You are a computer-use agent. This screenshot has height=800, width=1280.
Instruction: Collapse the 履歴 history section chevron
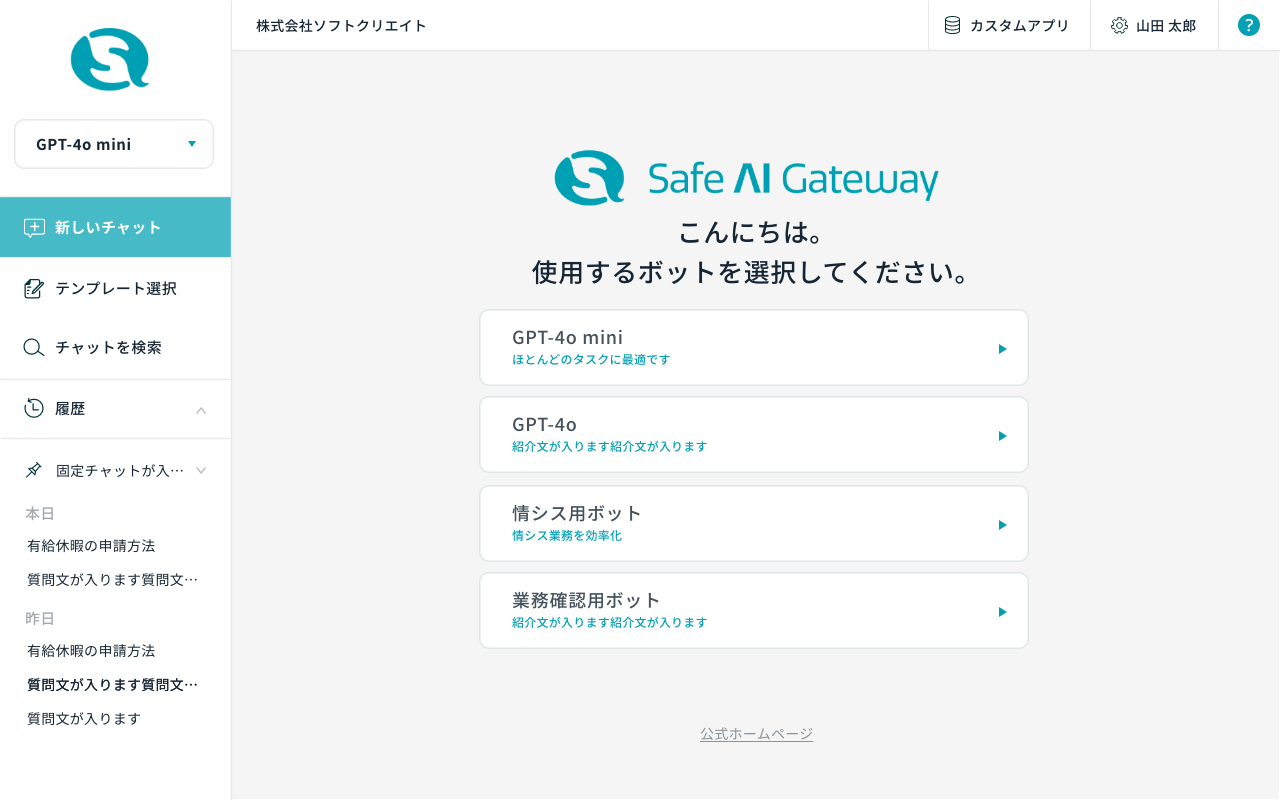click(201, 410)
